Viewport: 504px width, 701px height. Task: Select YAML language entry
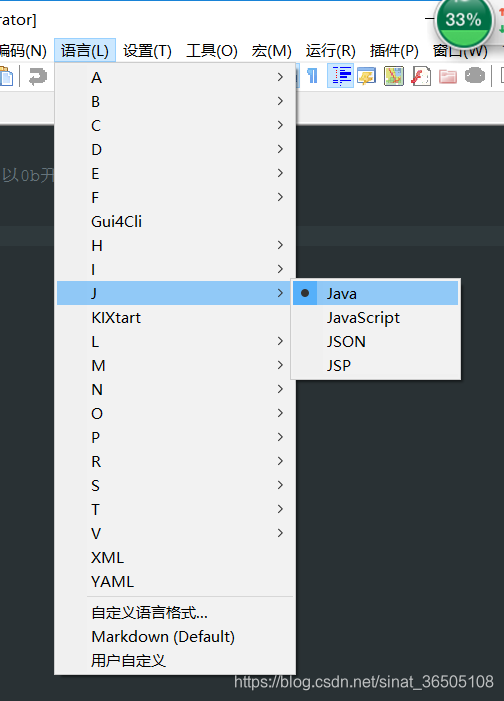(x=175, y=581)
